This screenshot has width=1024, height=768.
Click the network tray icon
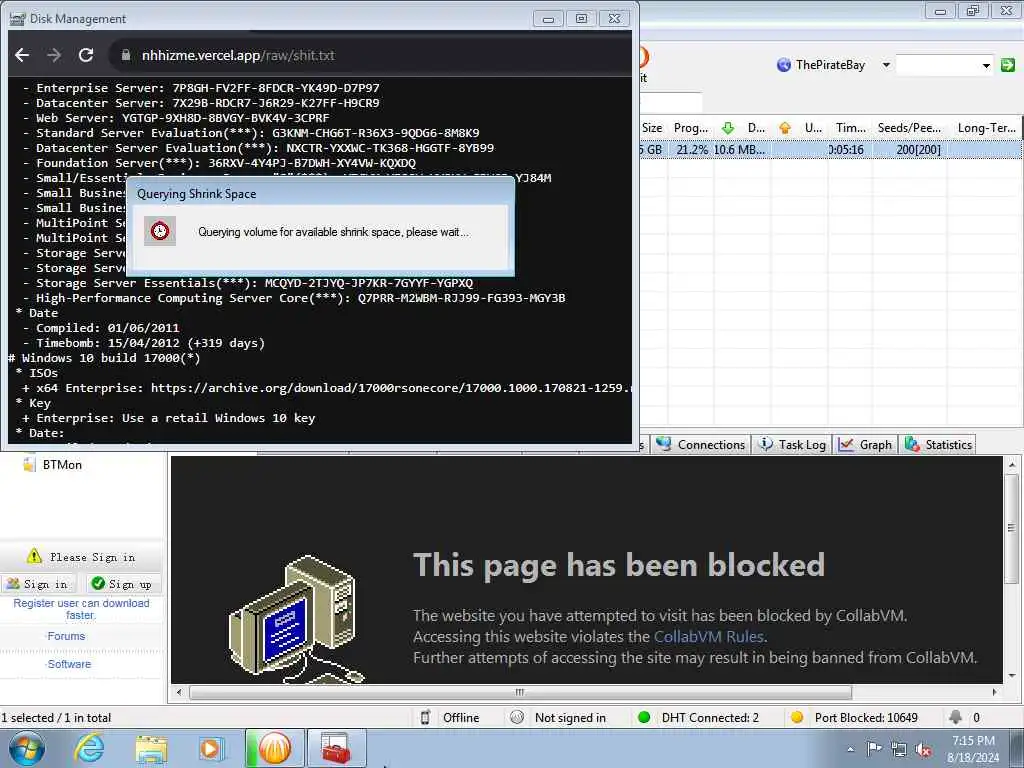click(x=899, y=750)
